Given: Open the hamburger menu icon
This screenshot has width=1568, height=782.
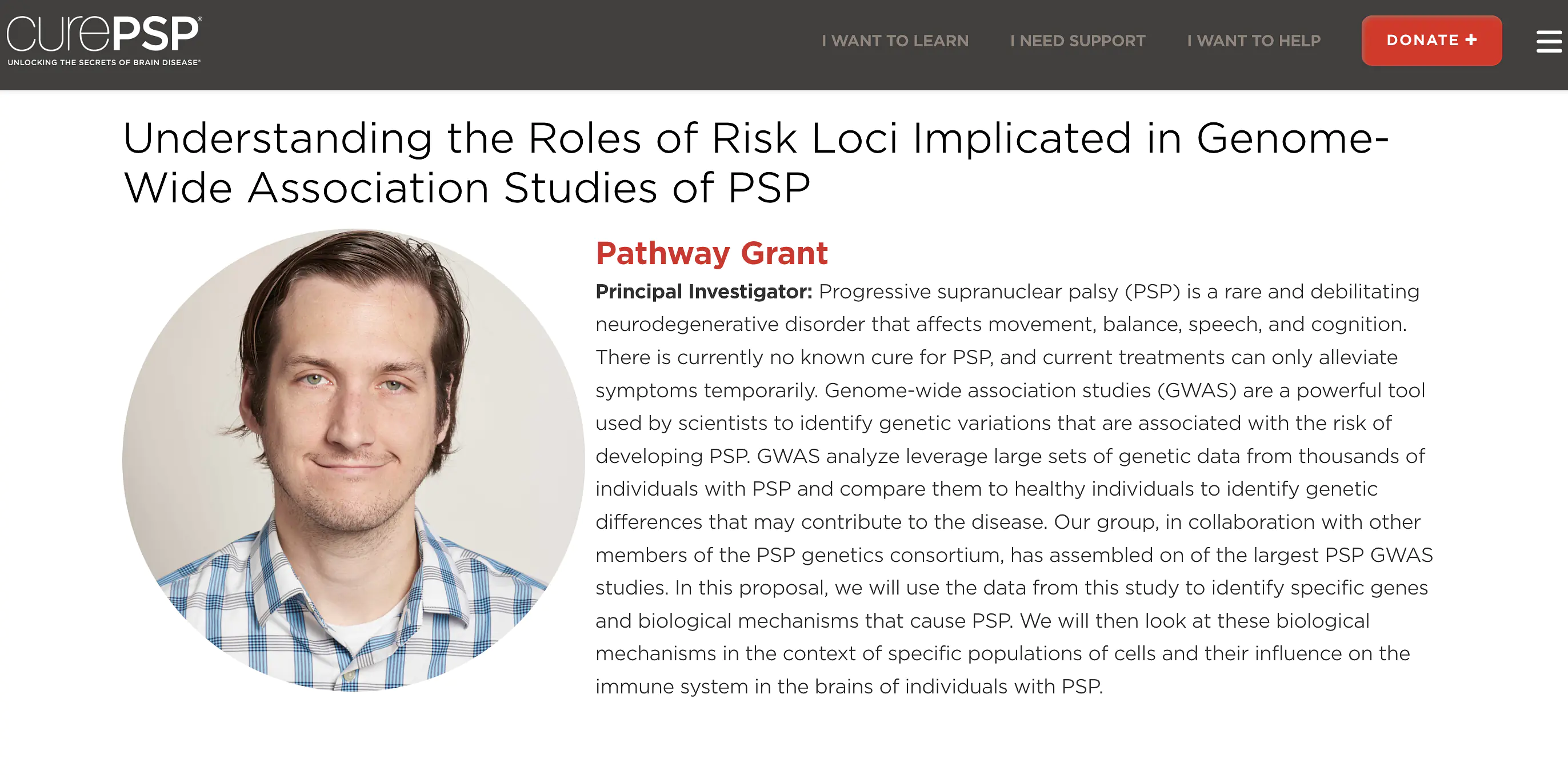Looking at the screenshot, I should [1549, 41].
